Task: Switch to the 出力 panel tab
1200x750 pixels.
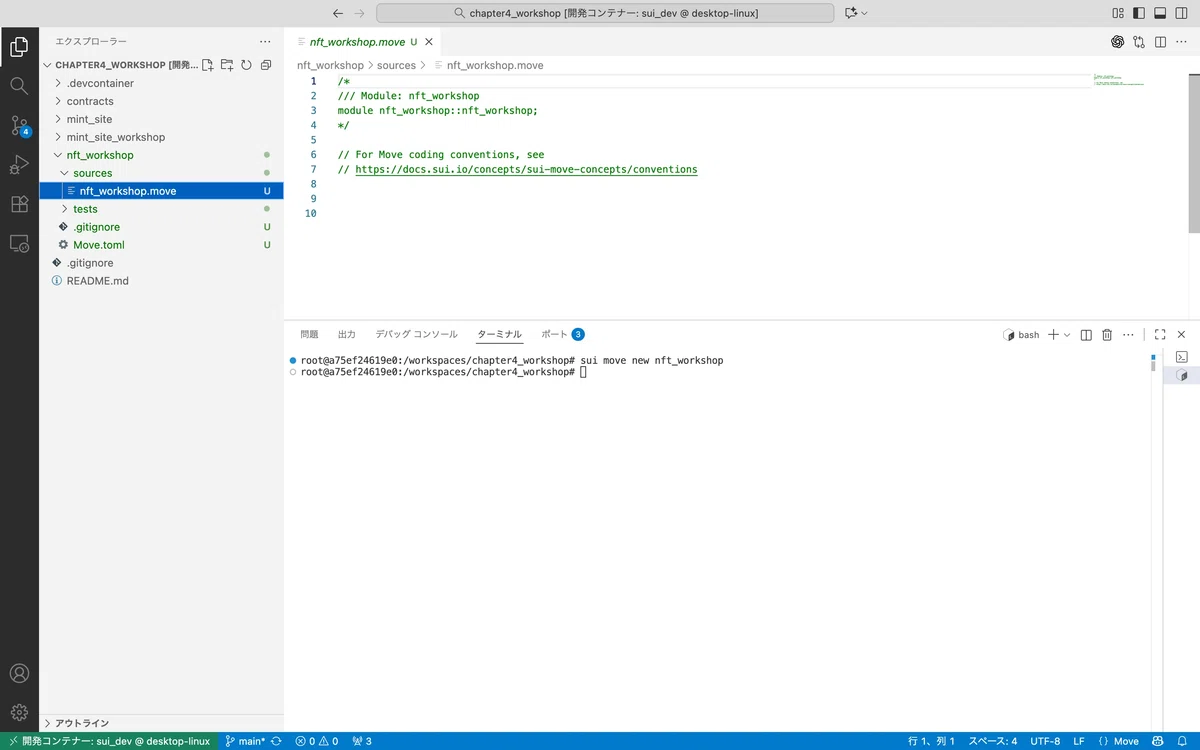Action: (347, 335)
